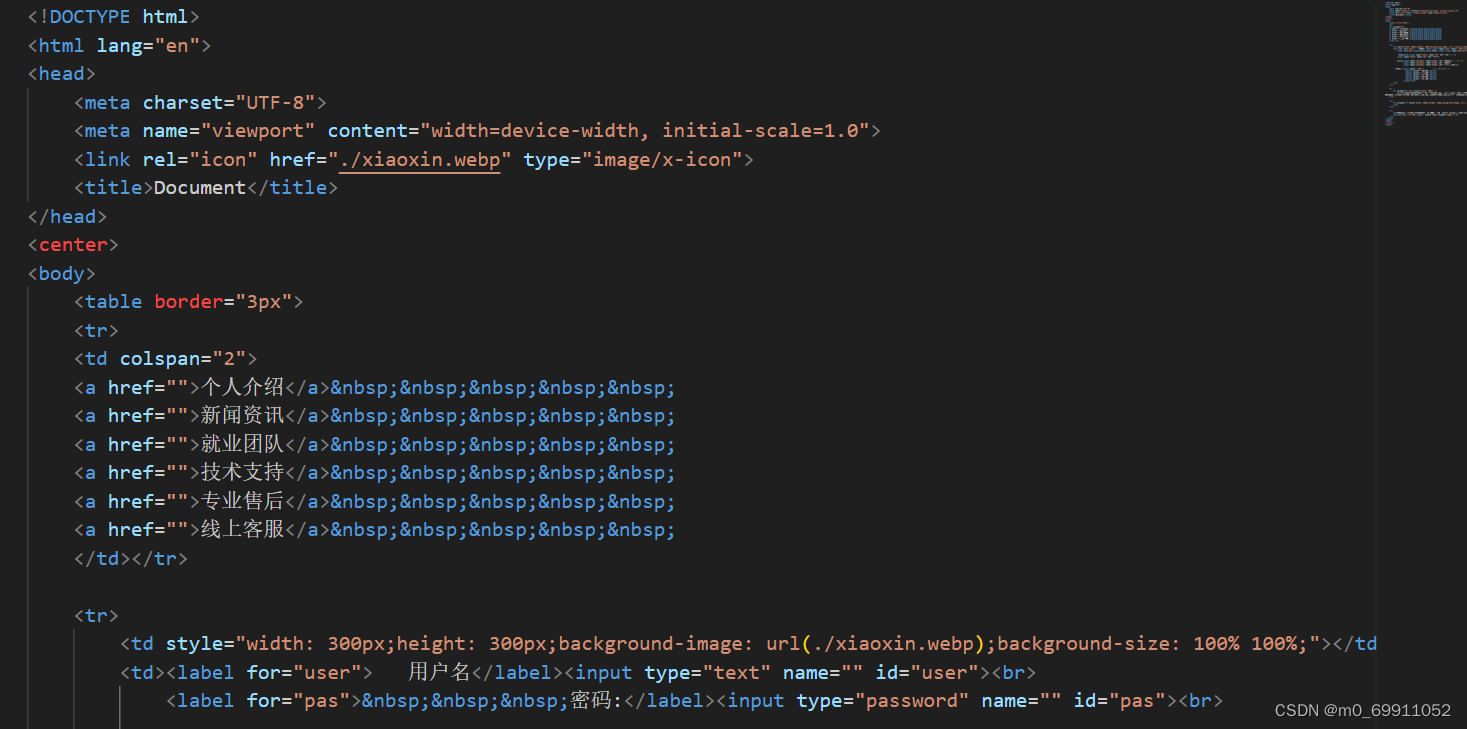Click the "<!DOCTYPE html>" line
This screenshot has height=729, width=1467.
[x=113, y=17]
